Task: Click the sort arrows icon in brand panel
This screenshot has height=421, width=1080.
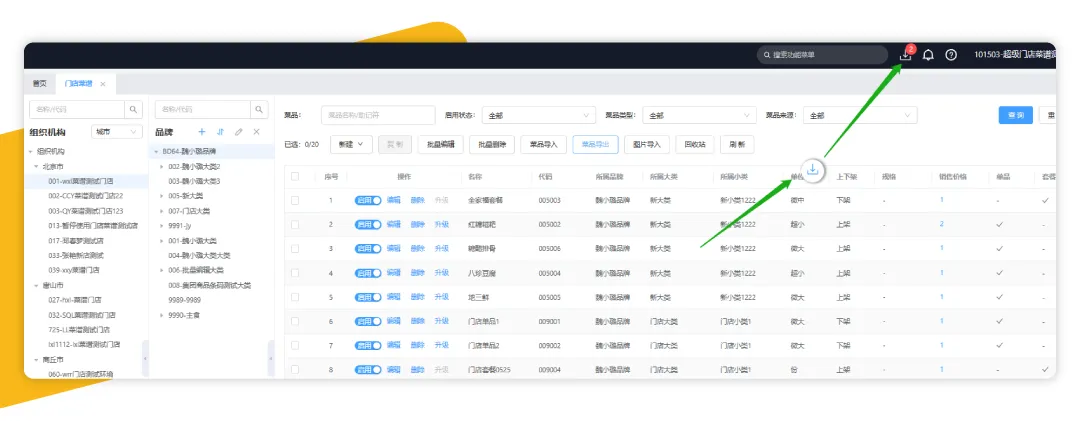Action: pos(220,132)
